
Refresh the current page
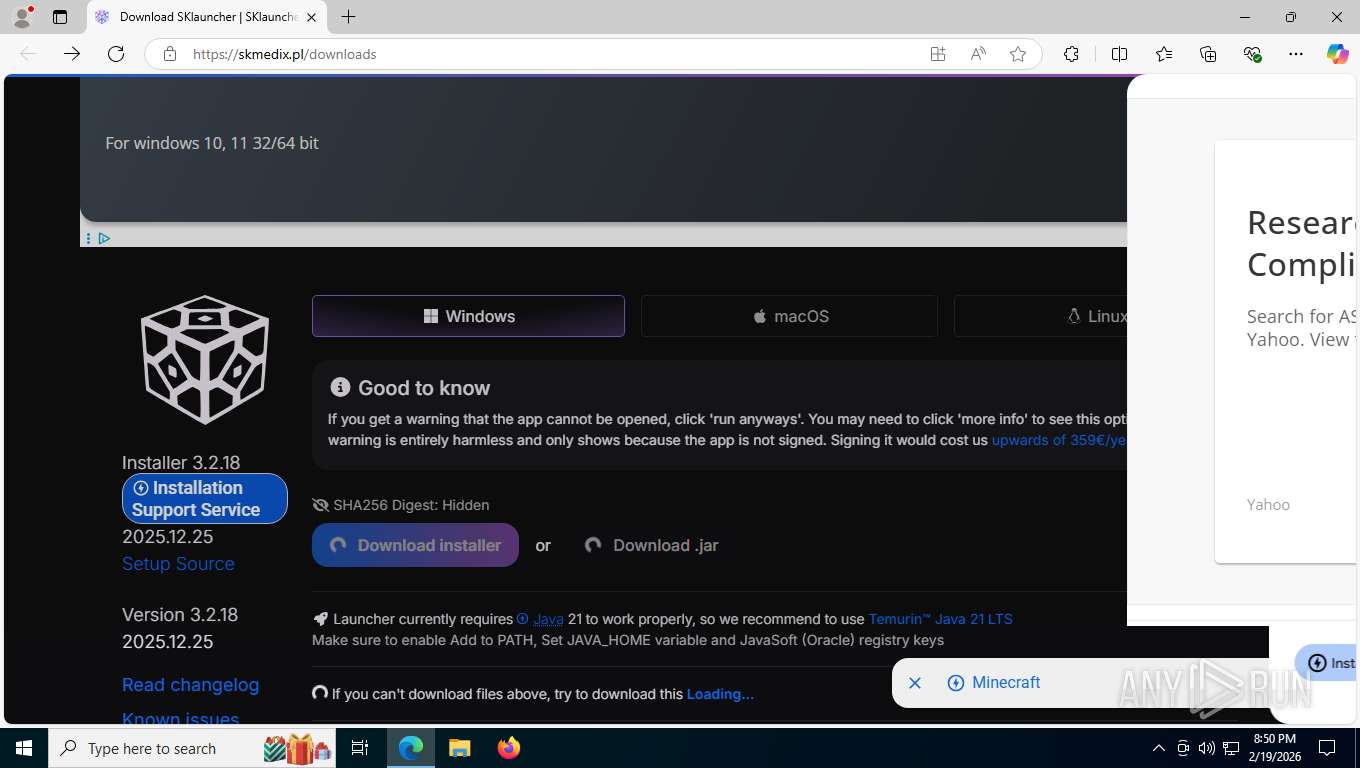pyautogui.click(x=116, y=54)
